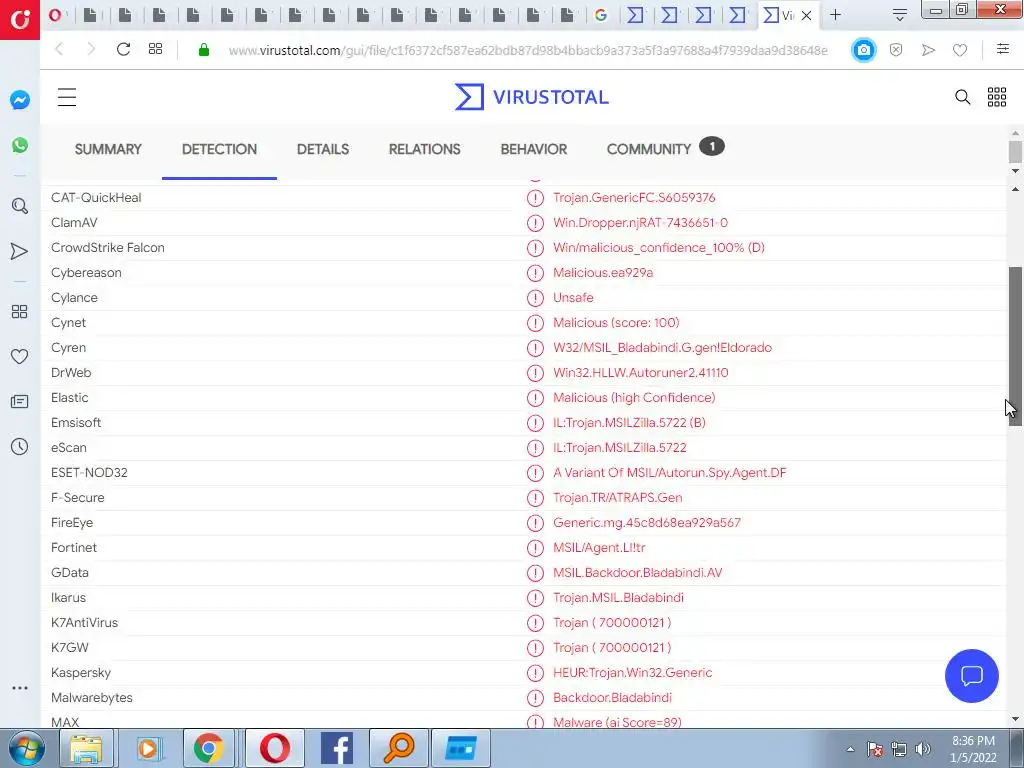
Task: Click the address bar URL
Action: click(x=528, y=50)
